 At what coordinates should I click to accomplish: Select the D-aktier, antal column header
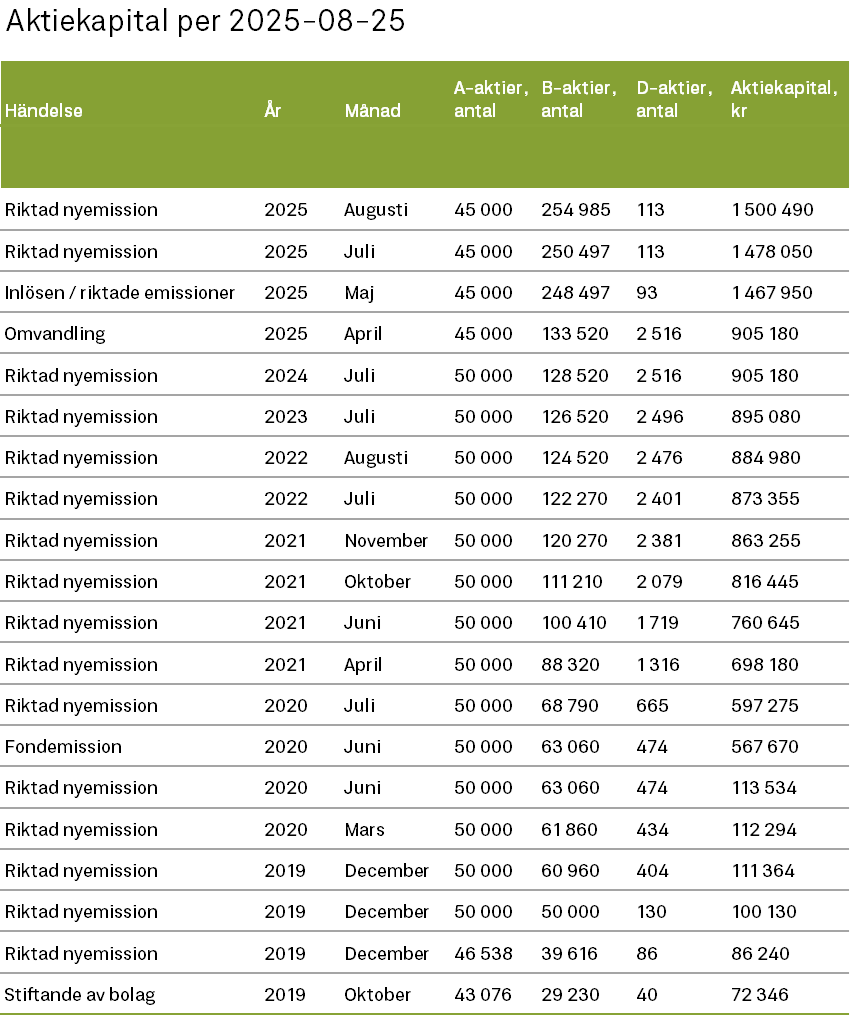[x=674, y=99]
